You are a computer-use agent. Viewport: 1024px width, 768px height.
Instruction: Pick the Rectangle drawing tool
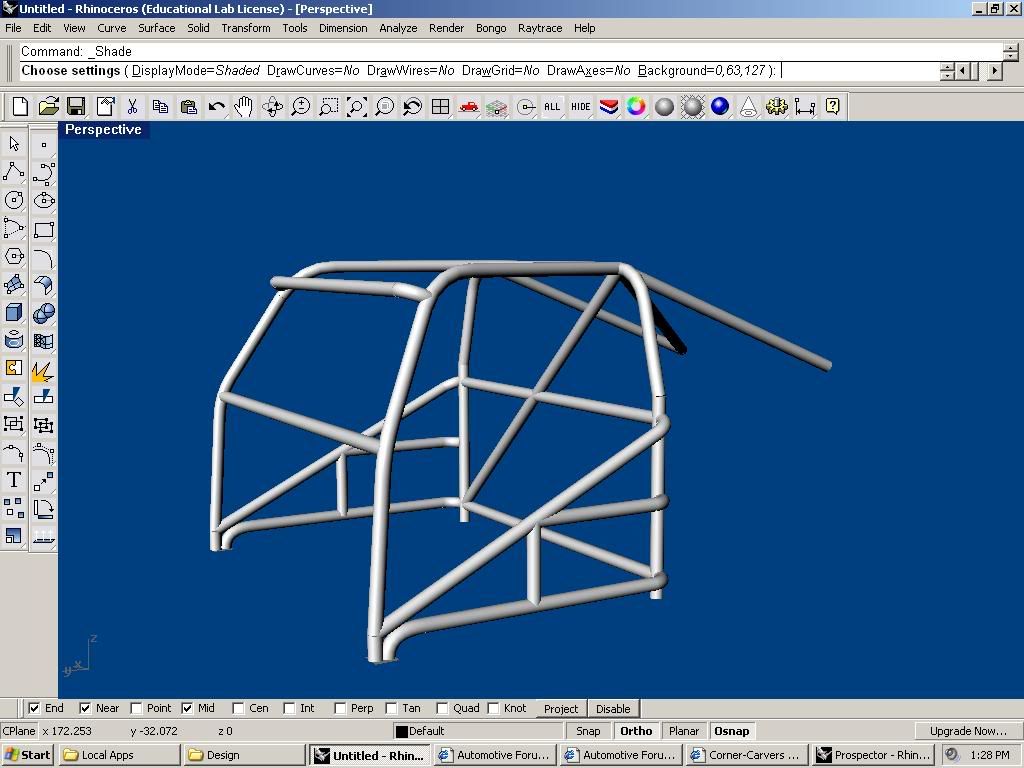click(43, 229)
